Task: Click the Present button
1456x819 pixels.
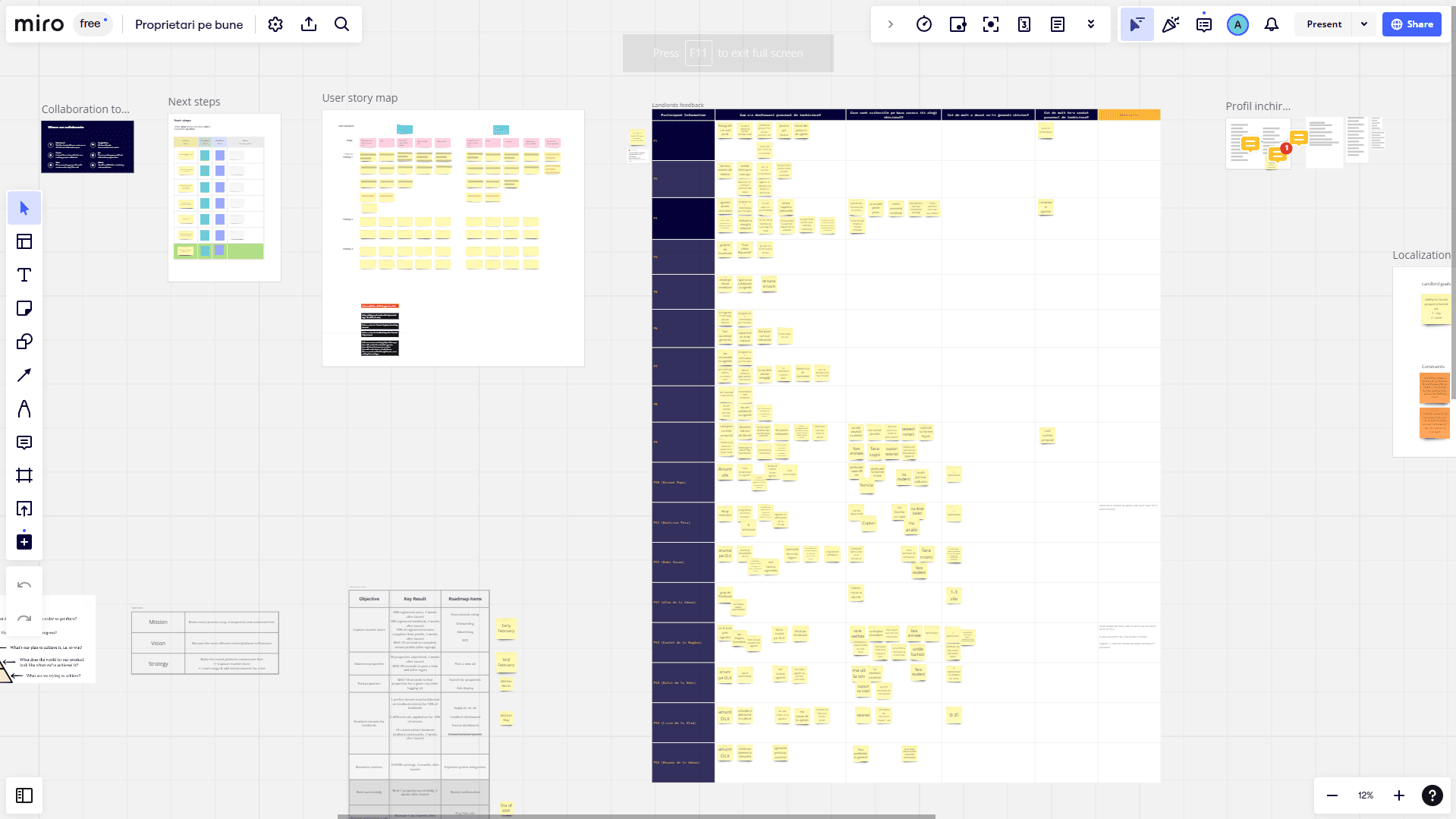Action: coord(1324,24)
